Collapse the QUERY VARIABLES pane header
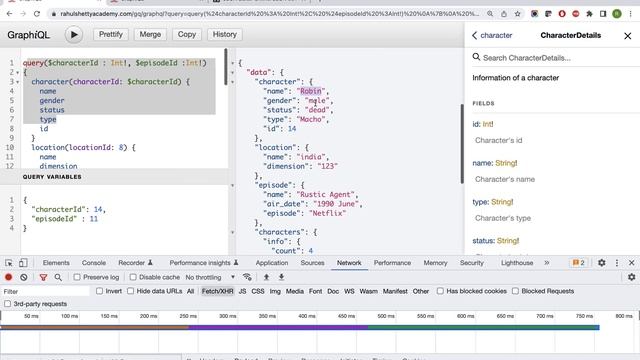640x360 pixels. point(114,177)
